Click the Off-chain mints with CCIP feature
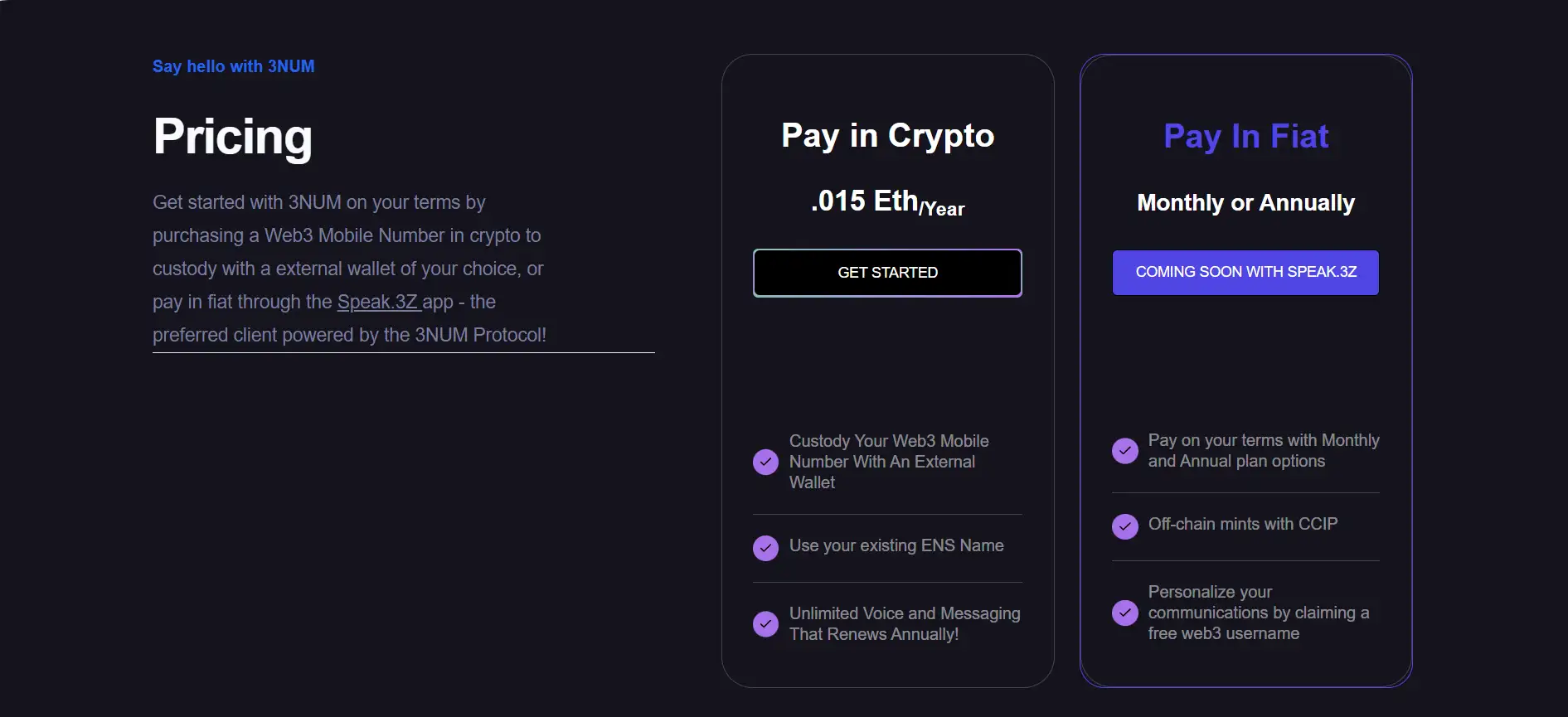Image resolution: width=1568 pixels, height=717 pixels. pos(1242,524)
